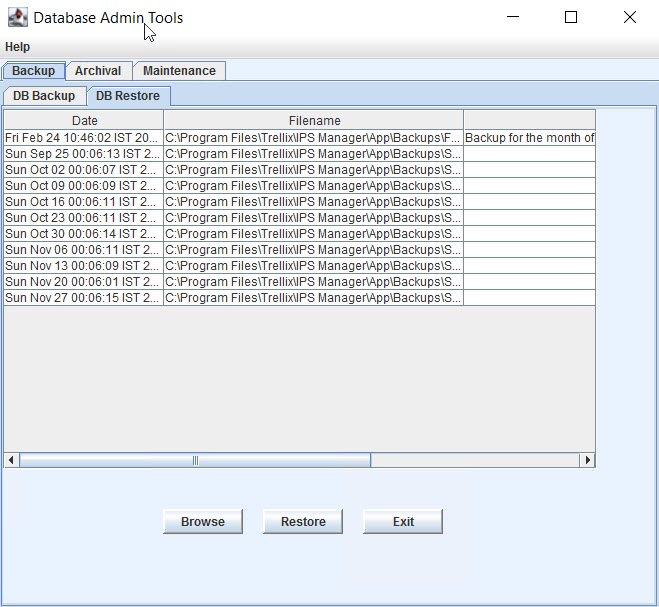659x607 pixels.
Task: Click the horizontal scrollbar thumb
Action: [195, 460]
